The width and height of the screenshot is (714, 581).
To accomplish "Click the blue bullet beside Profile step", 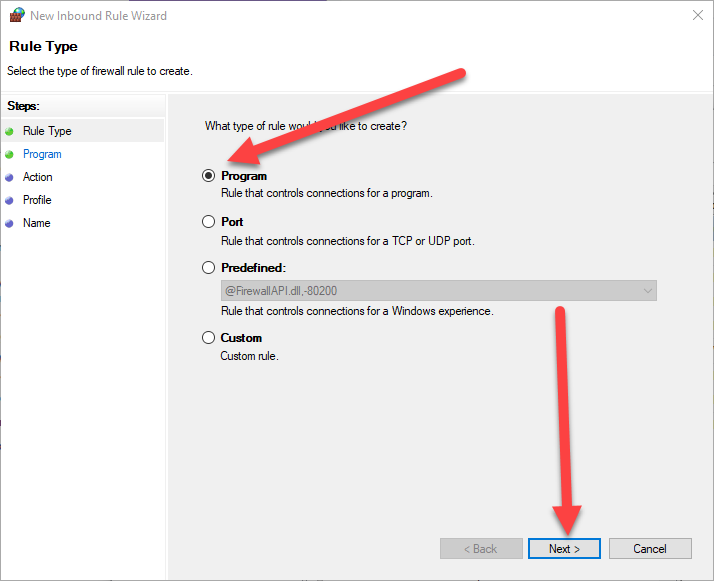I will click(x=10, y=200).
